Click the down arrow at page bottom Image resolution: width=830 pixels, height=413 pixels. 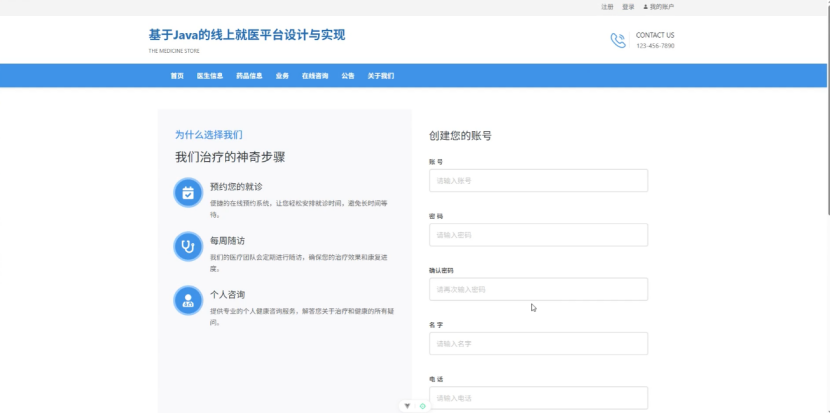pyautogui.click(x=407, y=406)
